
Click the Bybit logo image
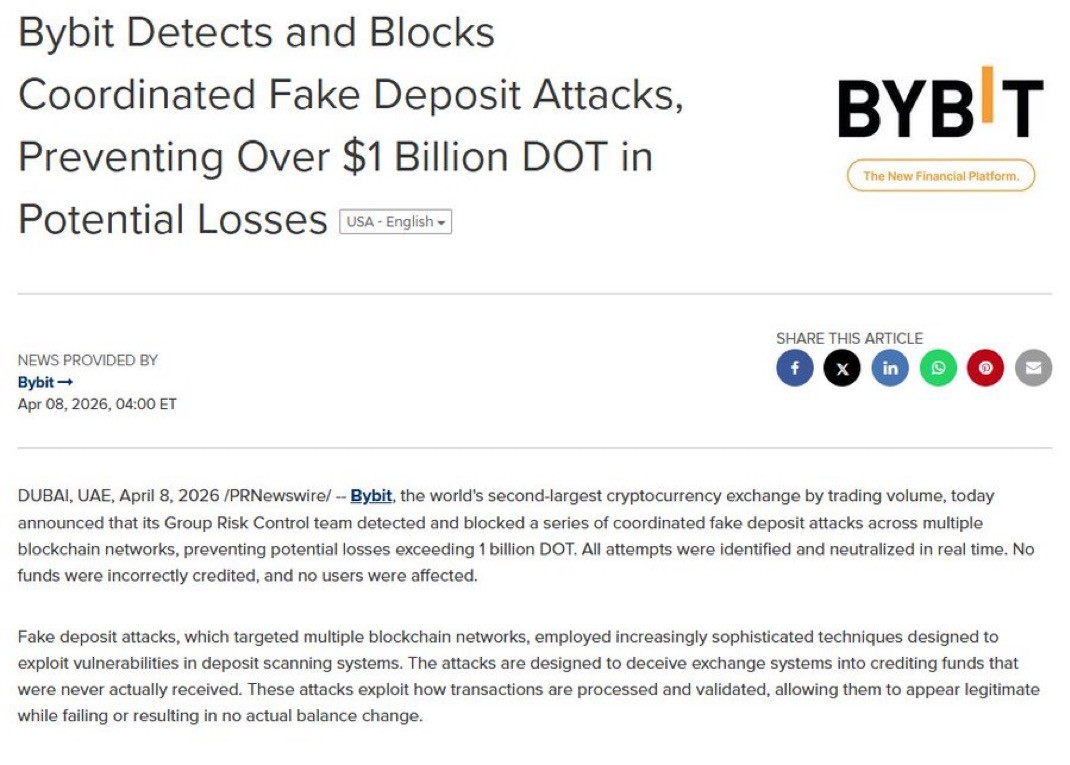click(x=941, y=102)
